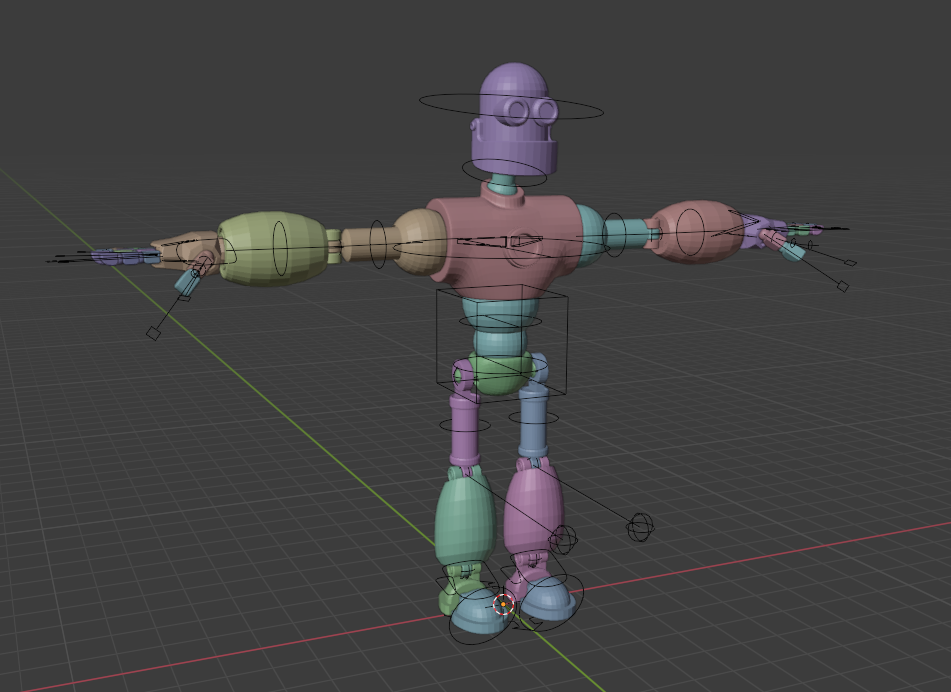
Task: Select the pink barrel-shaped forearm segment
Action: coord(699,232)
